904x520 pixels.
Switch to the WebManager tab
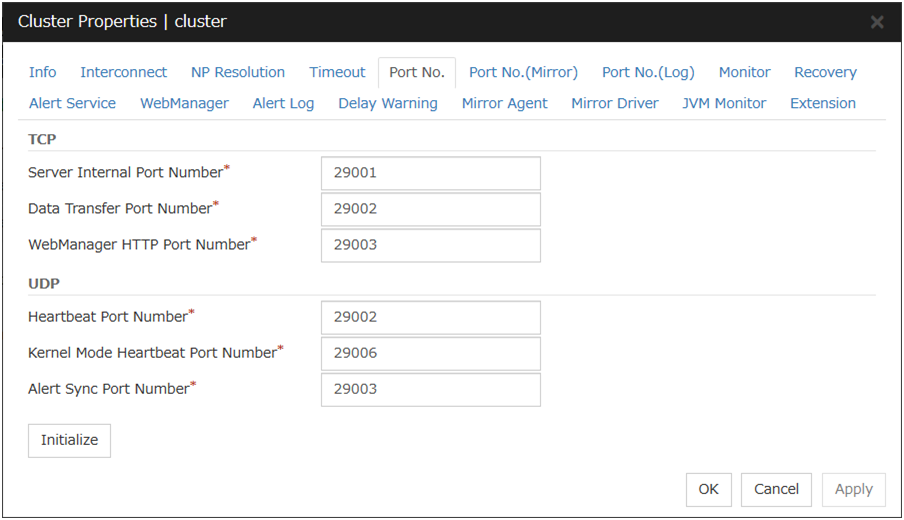coord(184,103)
